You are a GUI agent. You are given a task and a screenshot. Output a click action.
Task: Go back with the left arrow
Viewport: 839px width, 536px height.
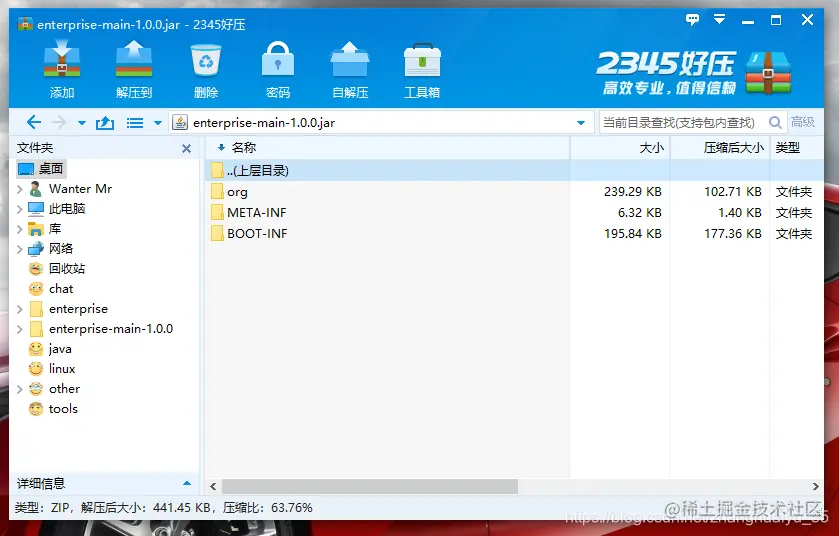(x=34, y=122)
